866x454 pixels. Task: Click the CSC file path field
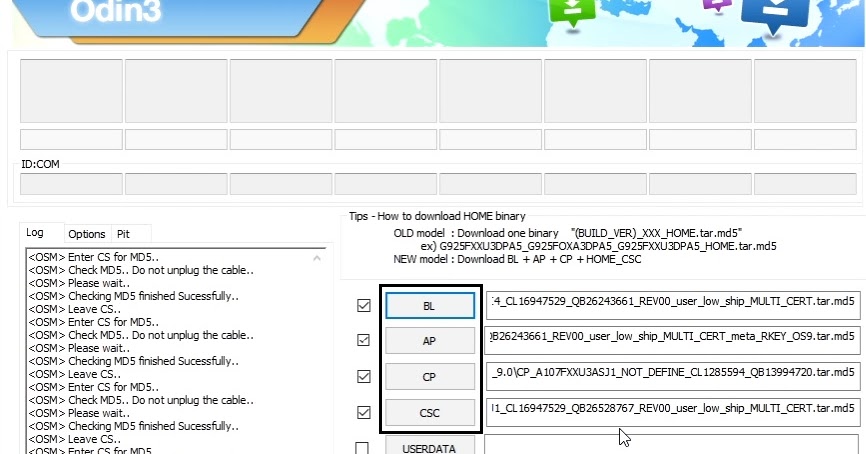coord(673,412)
